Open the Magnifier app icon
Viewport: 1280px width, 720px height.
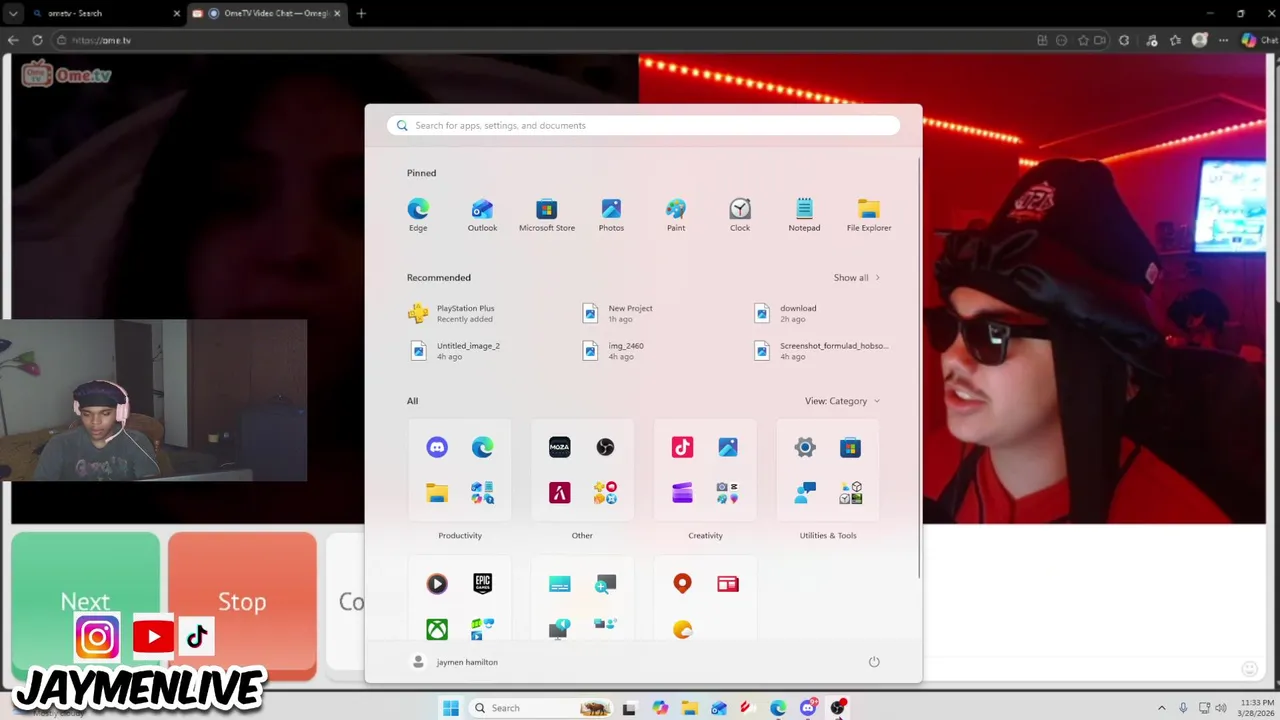click(x=605, y=583)
